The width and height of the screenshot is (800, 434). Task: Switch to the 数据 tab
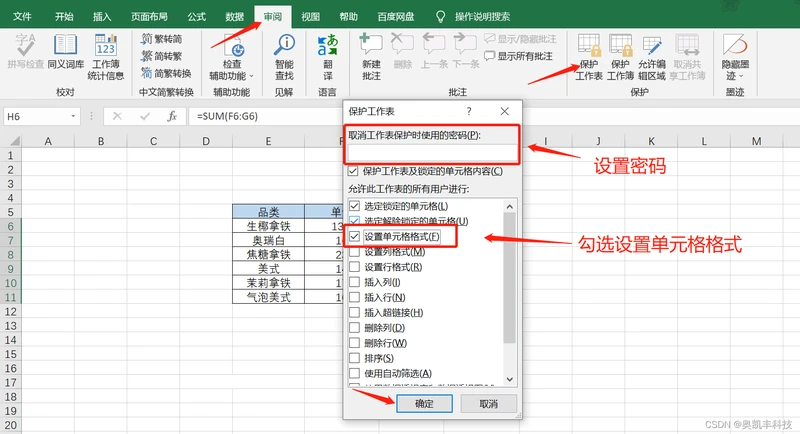point(235,17)
